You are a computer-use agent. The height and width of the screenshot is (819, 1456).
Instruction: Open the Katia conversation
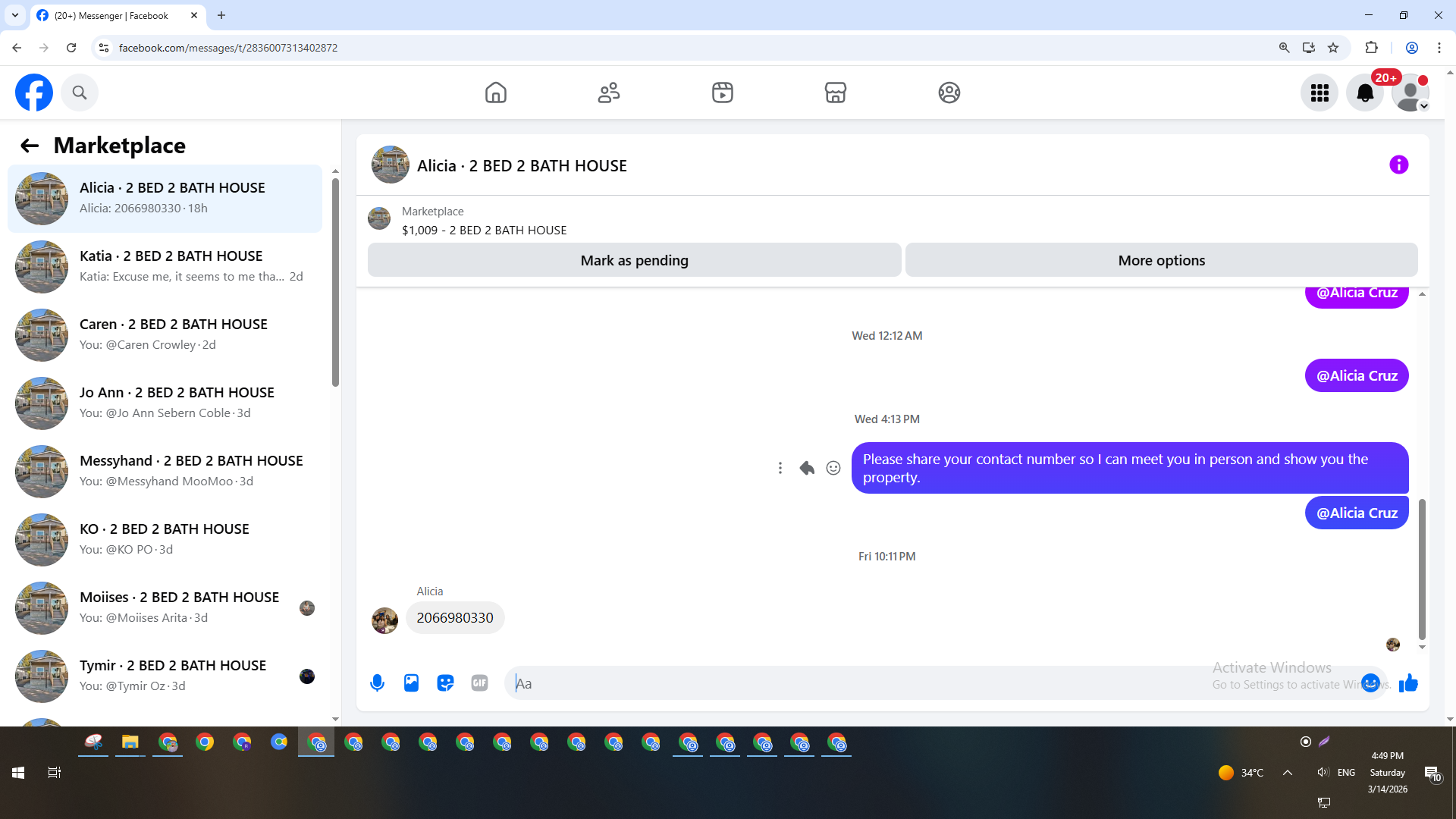165,267
